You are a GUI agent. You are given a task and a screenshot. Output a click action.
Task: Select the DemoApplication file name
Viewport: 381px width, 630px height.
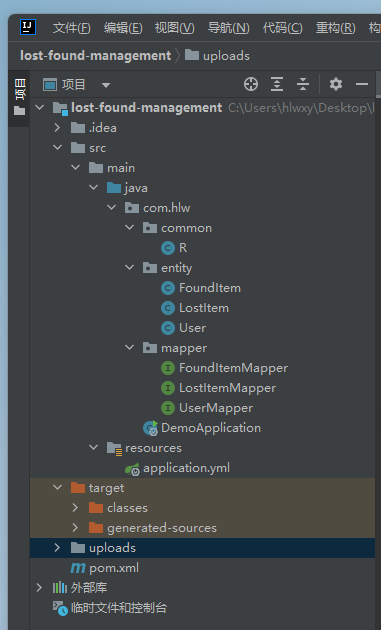(211, 428)
